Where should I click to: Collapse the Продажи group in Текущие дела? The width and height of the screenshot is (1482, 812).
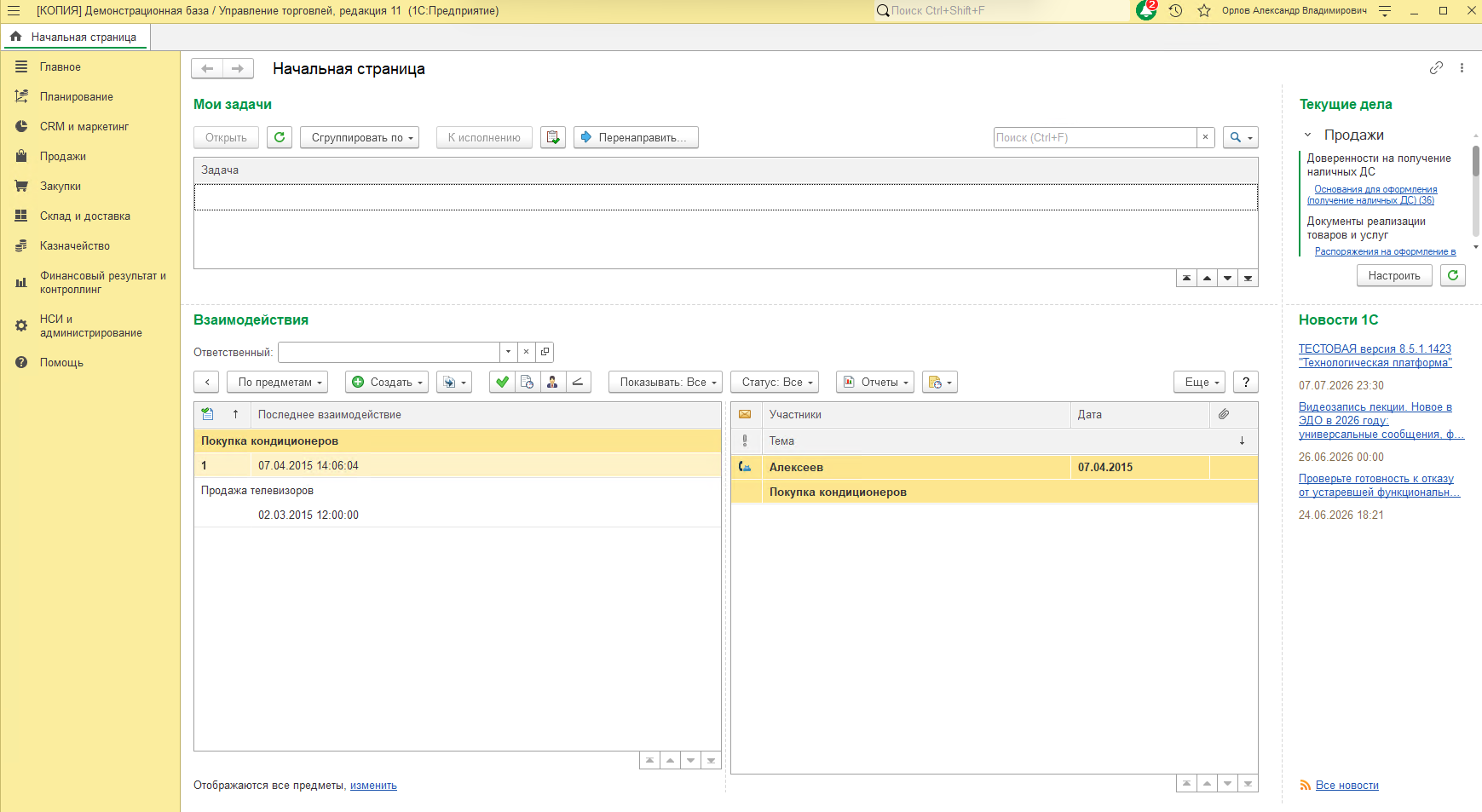[x=1307, y=135]
